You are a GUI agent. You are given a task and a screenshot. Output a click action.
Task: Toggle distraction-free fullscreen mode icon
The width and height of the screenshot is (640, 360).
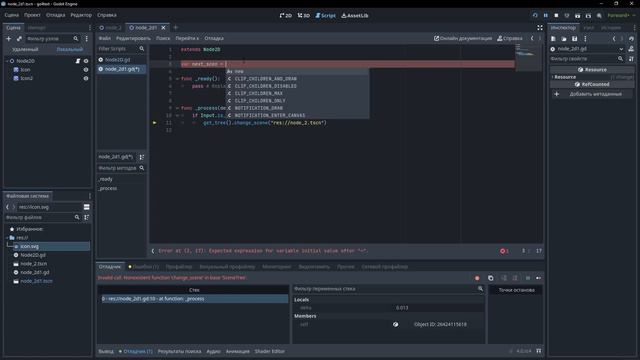tap(540, 28)
